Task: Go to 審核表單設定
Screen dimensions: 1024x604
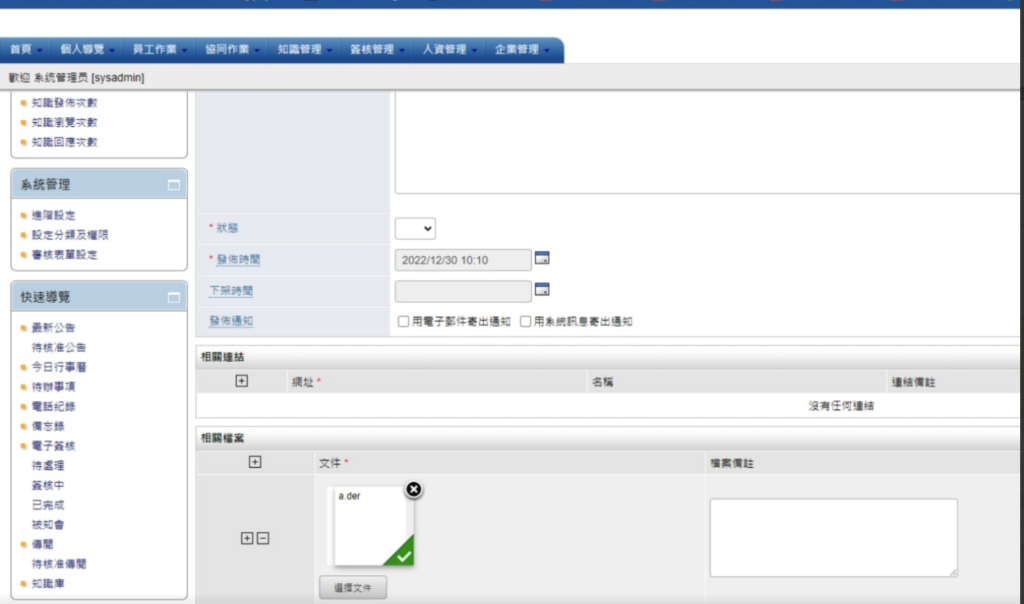Action: coord(65,255)
